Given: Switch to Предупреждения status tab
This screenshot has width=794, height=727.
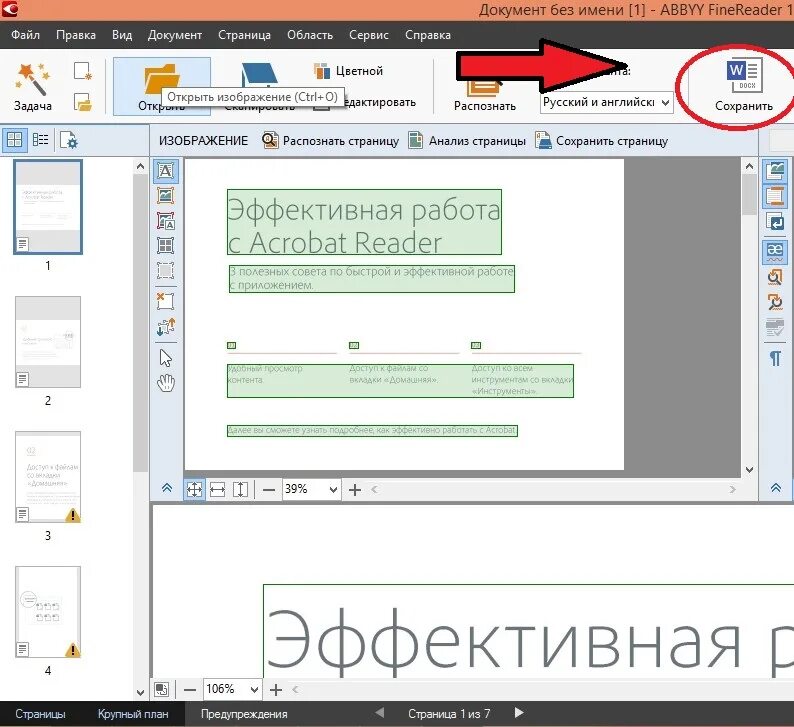Looking at the screenshot, I should [x=244, y=714].
